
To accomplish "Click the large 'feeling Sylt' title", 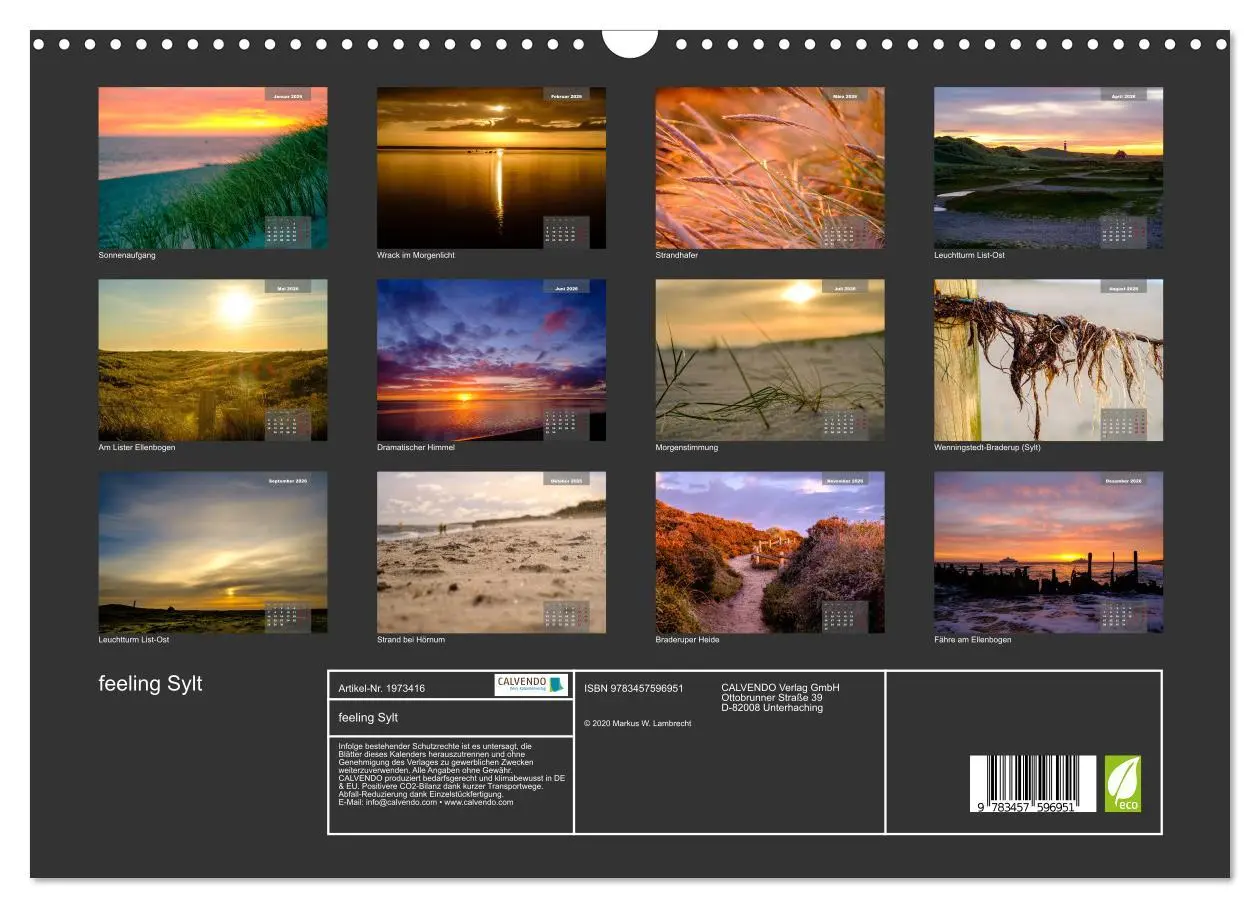I will [150, 684].
